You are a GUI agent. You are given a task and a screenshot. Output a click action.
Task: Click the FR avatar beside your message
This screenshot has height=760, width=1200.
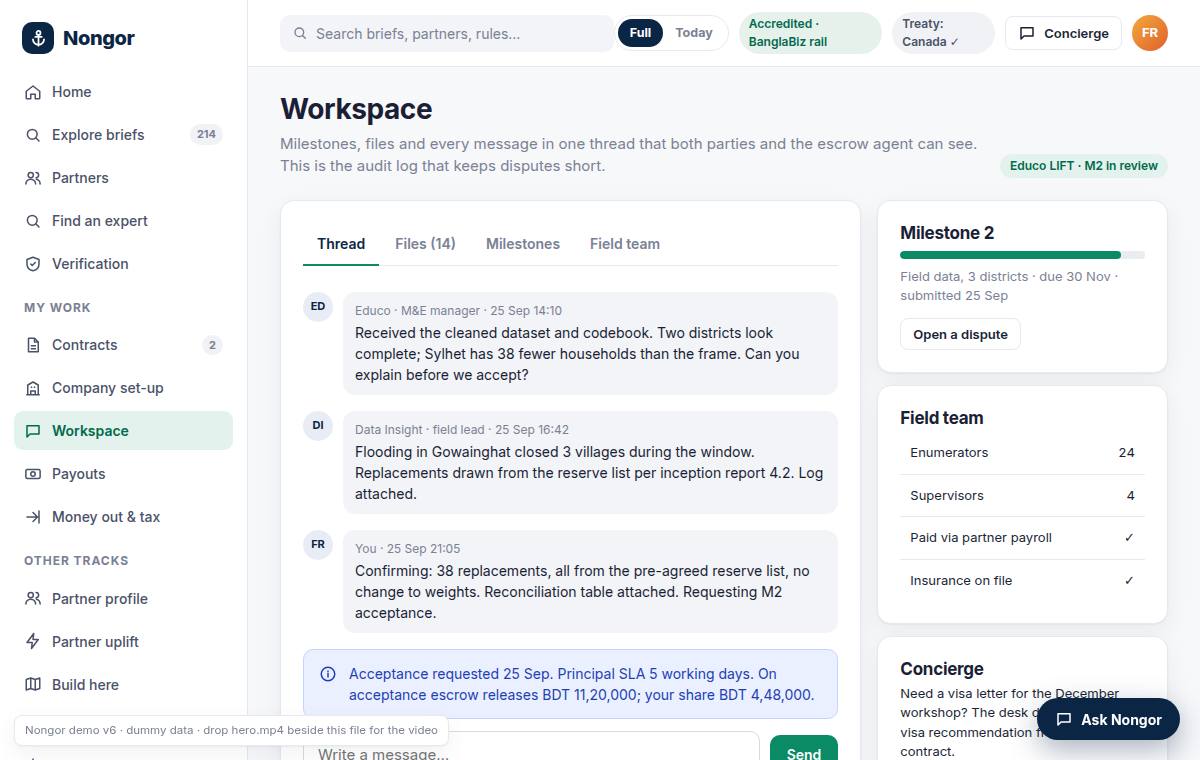318,544
